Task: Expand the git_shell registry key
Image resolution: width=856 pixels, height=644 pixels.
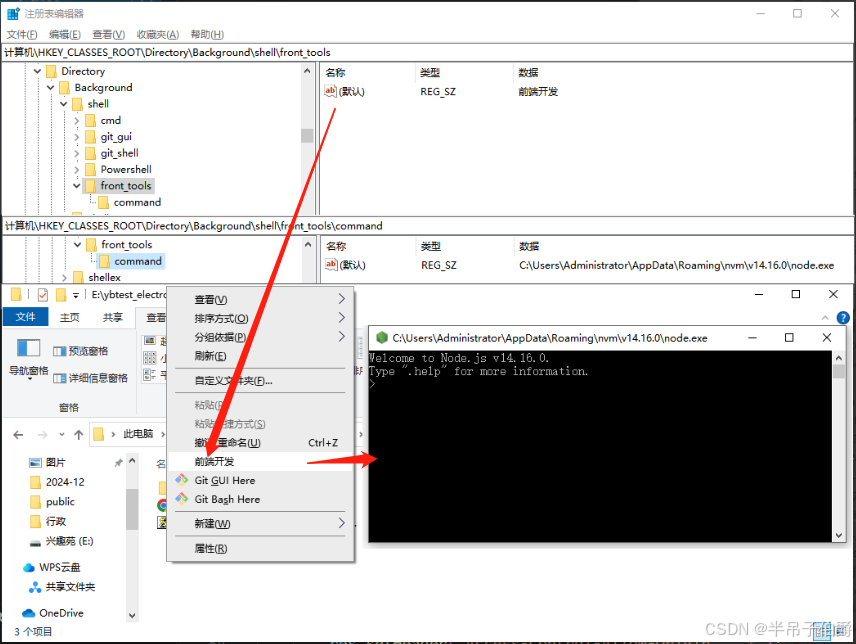Action: click(x=76, y=153)
